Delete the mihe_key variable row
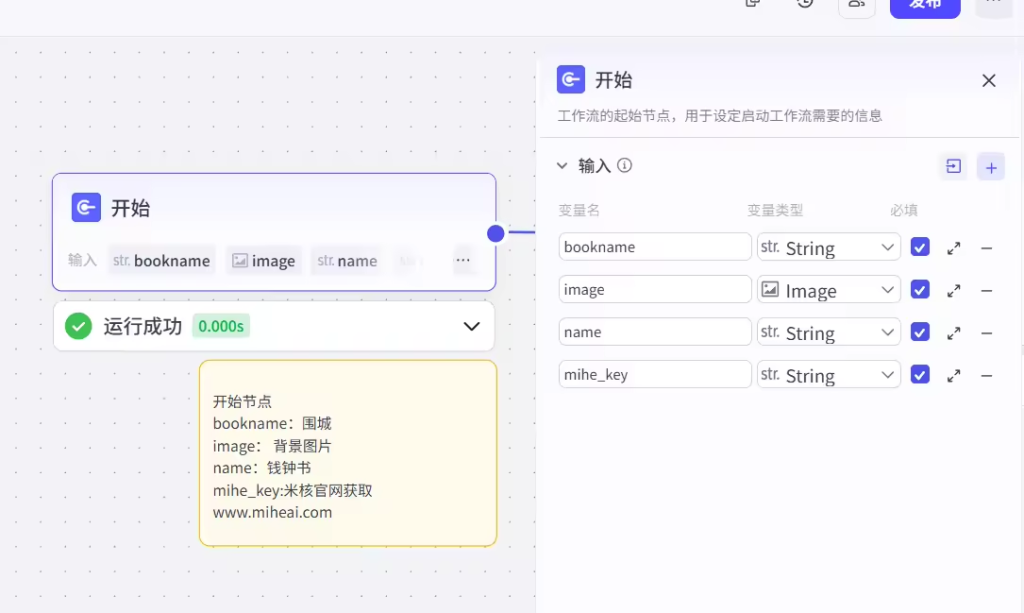This screenshot has height=613, width=1024. click(986, 376)
